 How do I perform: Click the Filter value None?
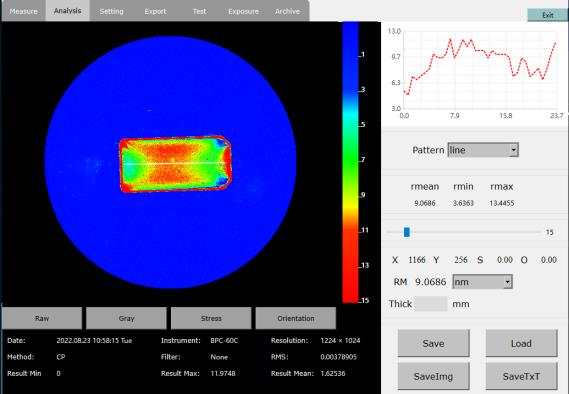[219, 357]
